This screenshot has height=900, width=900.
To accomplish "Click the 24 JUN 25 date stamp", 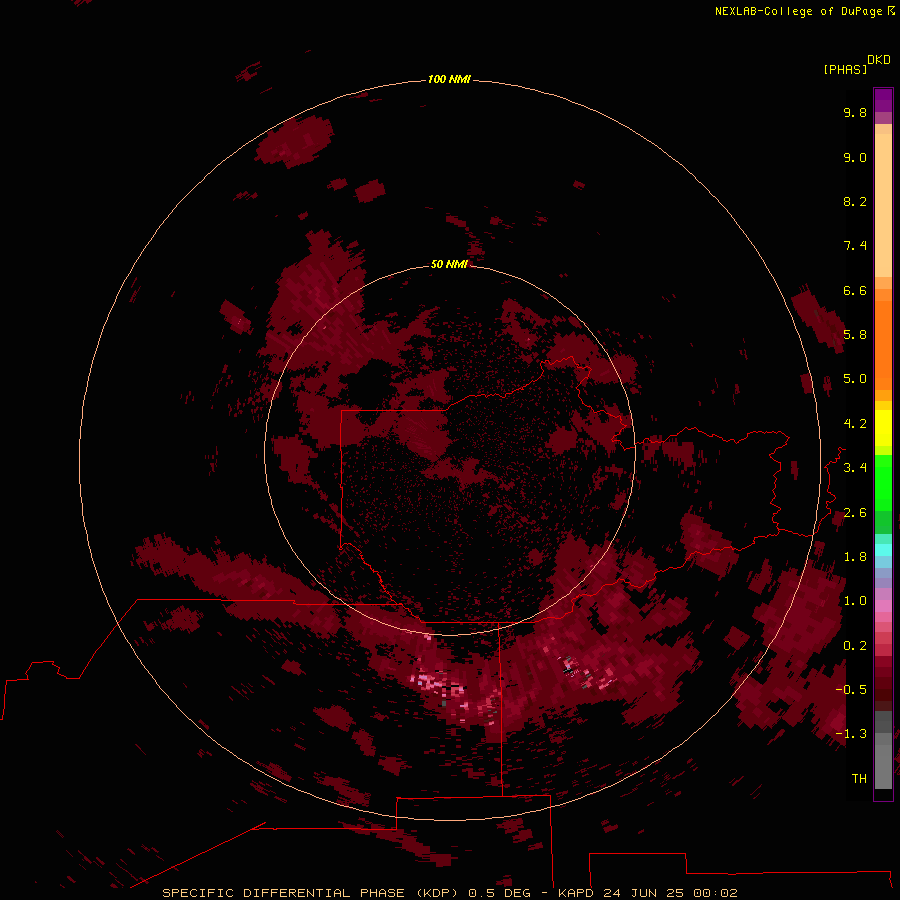I will pos(643,893).
